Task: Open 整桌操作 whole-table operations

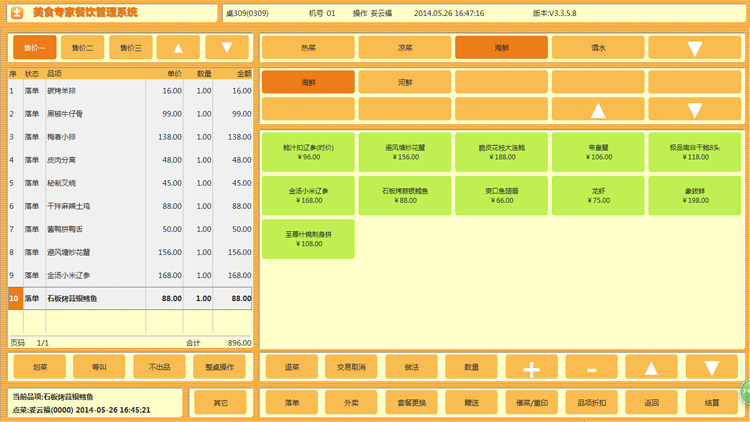Action: [219, 367]
